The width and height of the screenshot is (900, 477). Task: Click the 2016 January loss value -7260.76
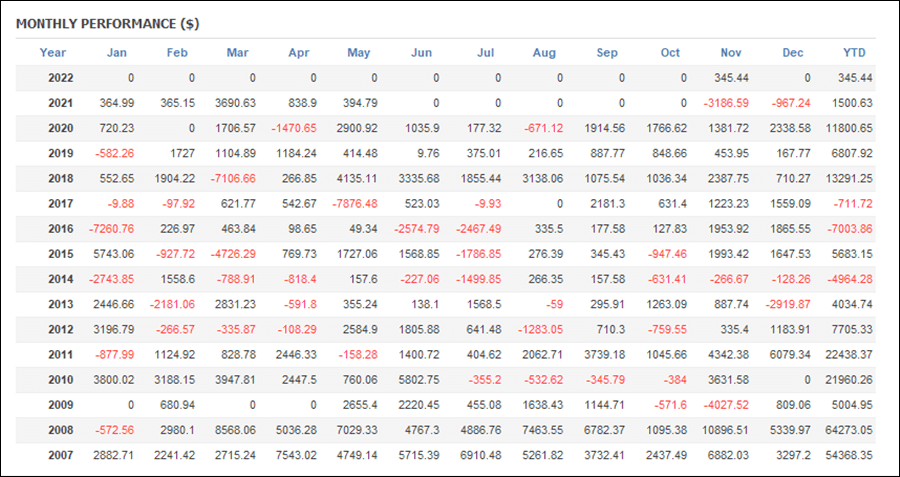pos(111,229)
